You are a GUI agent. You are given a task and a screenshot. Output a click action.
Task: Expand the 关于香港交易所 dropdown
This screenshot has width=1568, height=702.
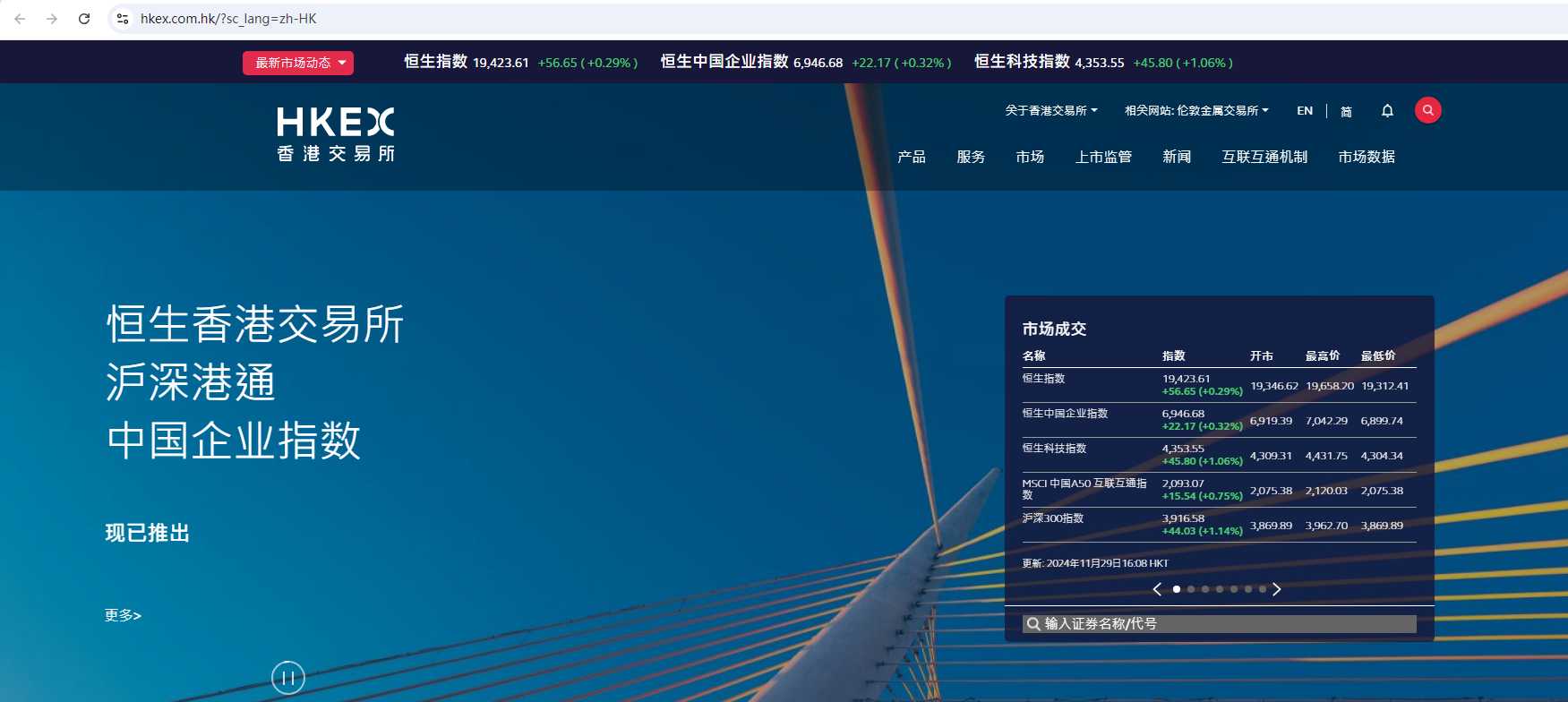1050,111
